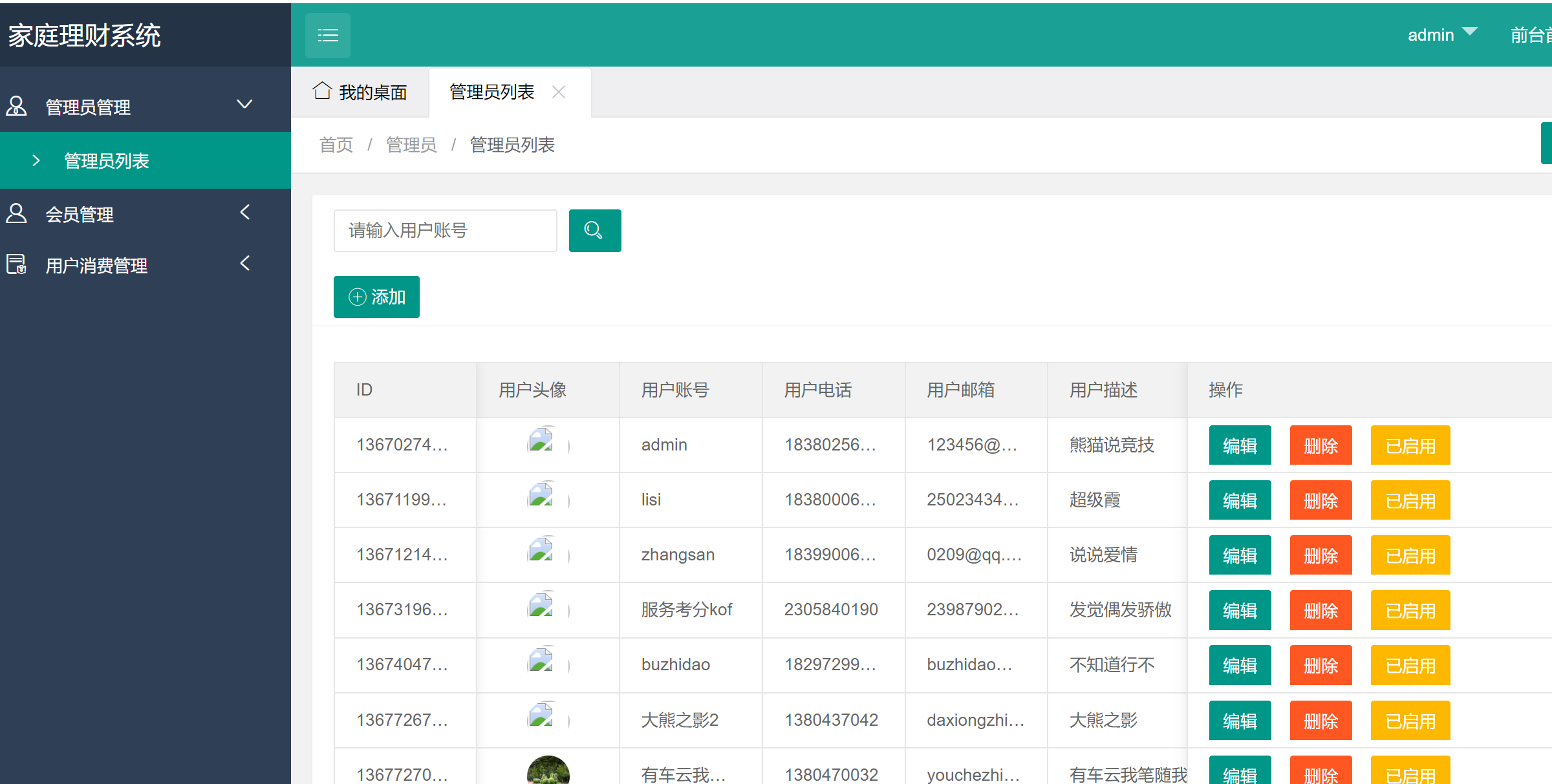Toggle 已启用 status for 服务考分kof row

pyautogui.click(x=1410, y=610)
